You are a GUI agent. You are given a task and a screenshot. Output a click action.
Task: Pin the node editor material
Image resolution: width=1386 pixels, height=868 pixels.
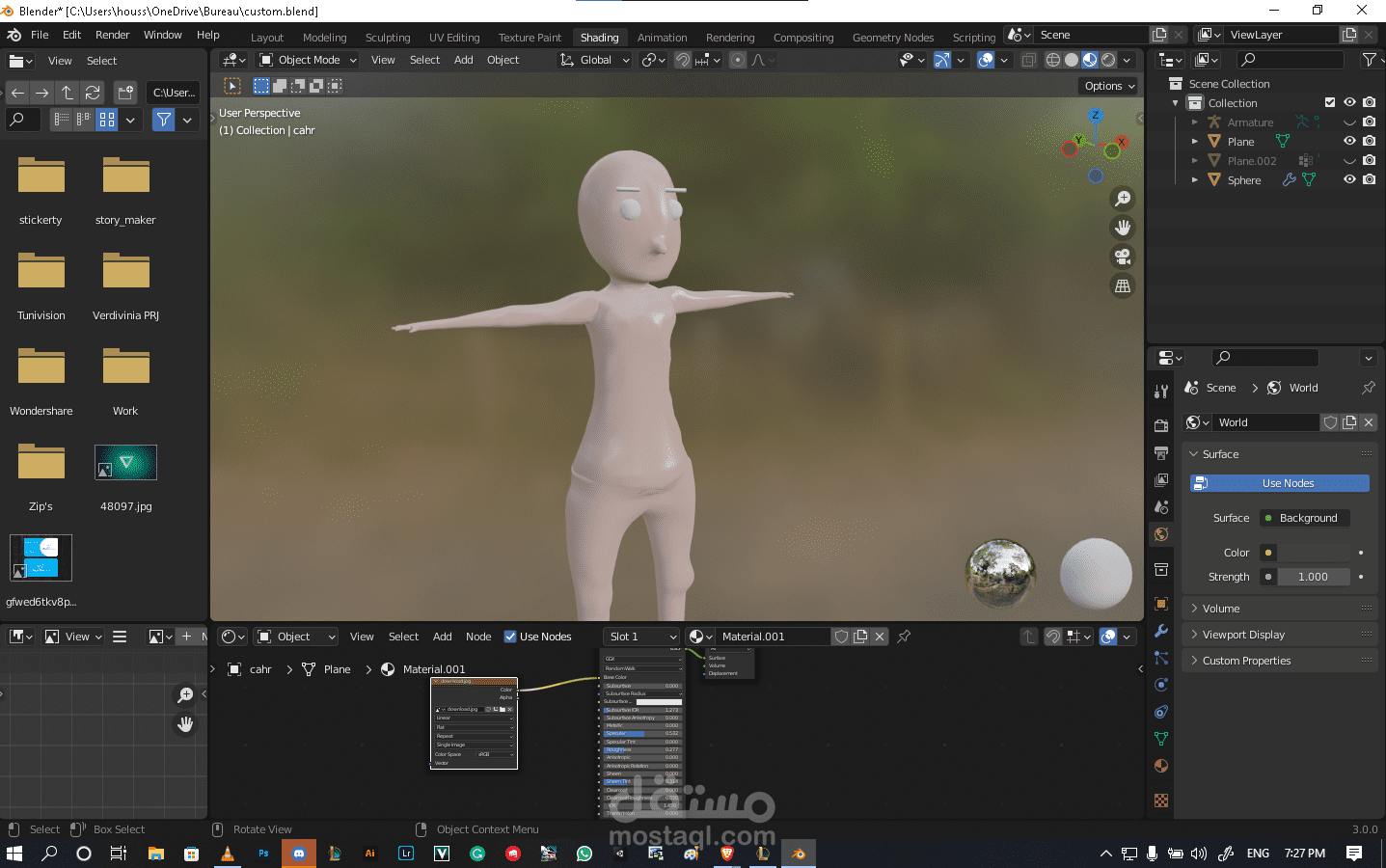(x=904, y=637)
